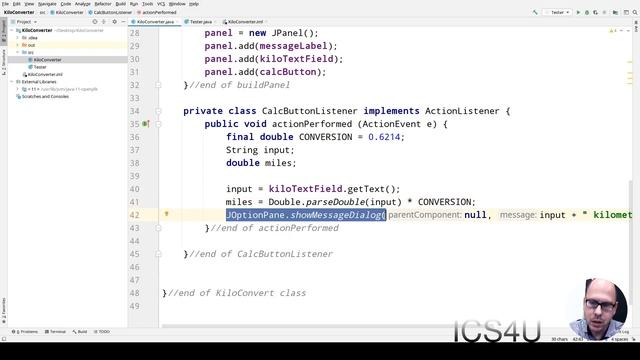Click the implements gutter icon on line 35
The width and height of the screenshot is (640, 360).
(x=146, y=124)
